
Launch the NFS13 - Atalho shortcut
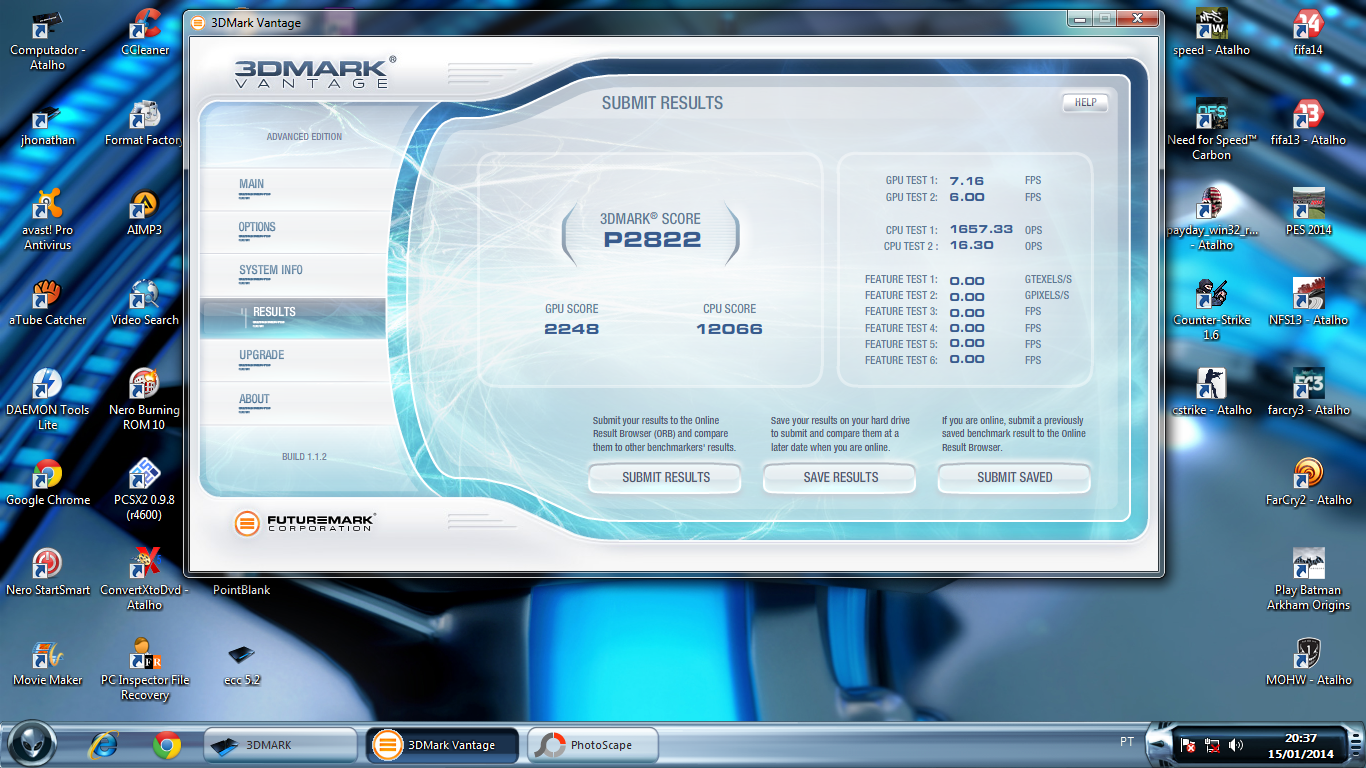pyautogui.click(x=1309, y=302)
